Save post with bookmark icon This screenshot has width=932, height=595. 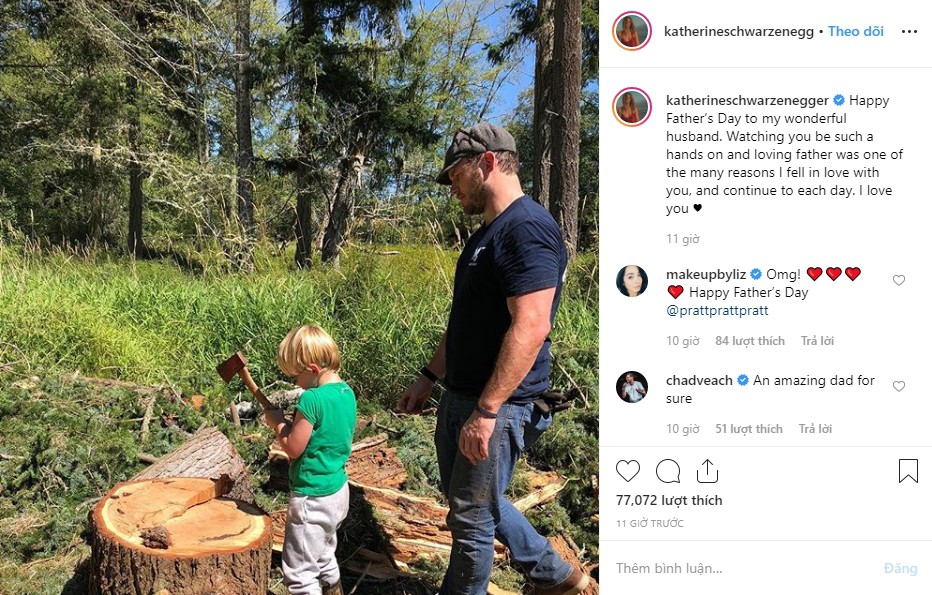[x=908, y=471]
